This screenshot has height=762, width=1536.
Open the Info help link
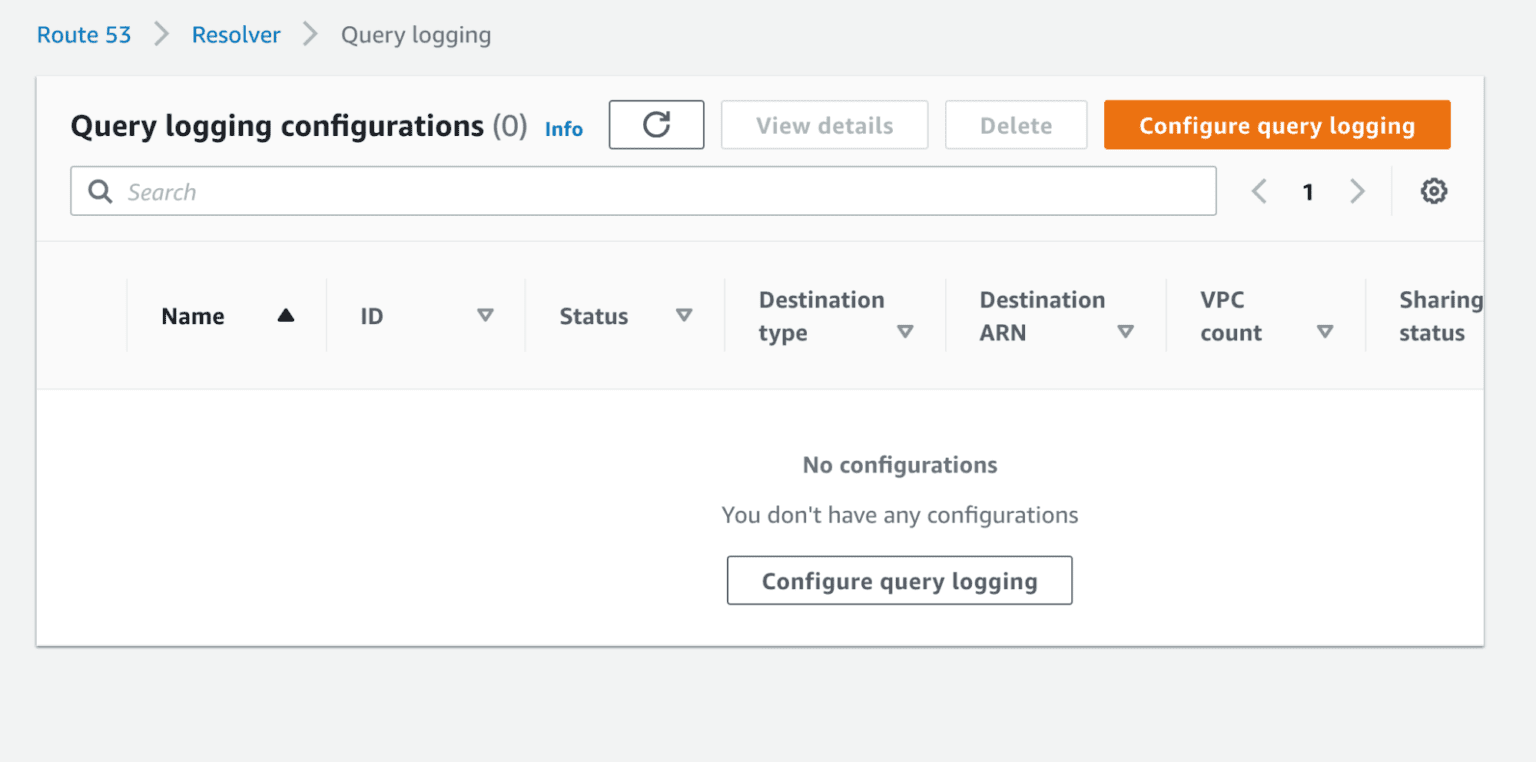563,128
